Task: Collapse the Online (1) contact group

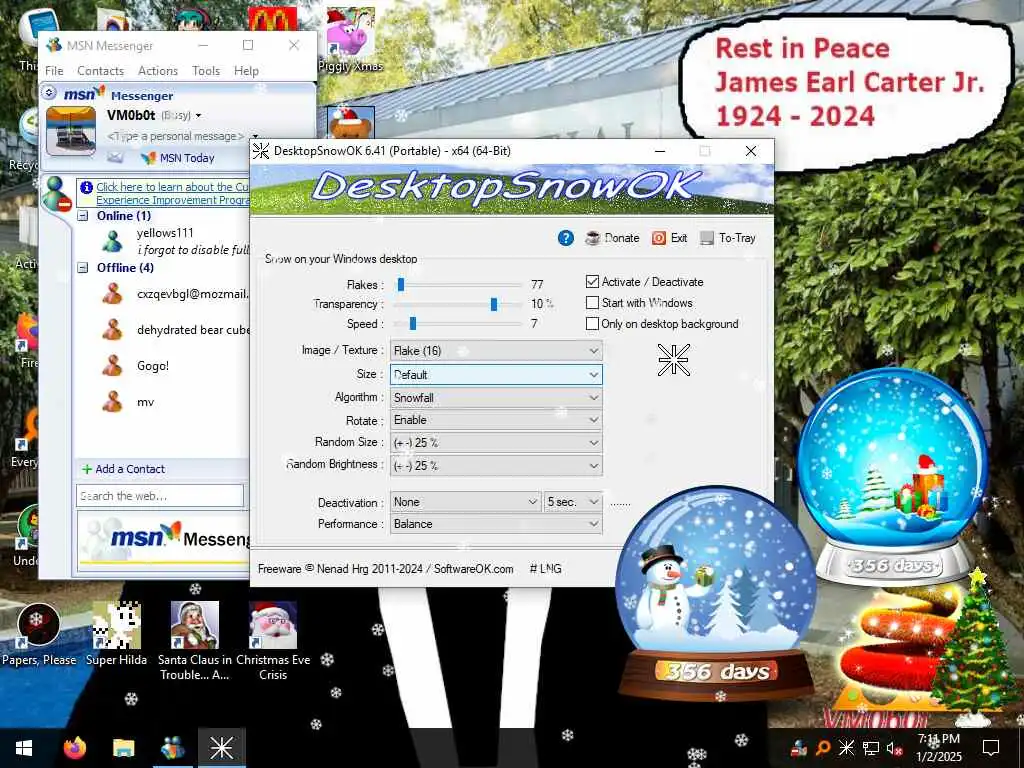Action: coord(83,216)
